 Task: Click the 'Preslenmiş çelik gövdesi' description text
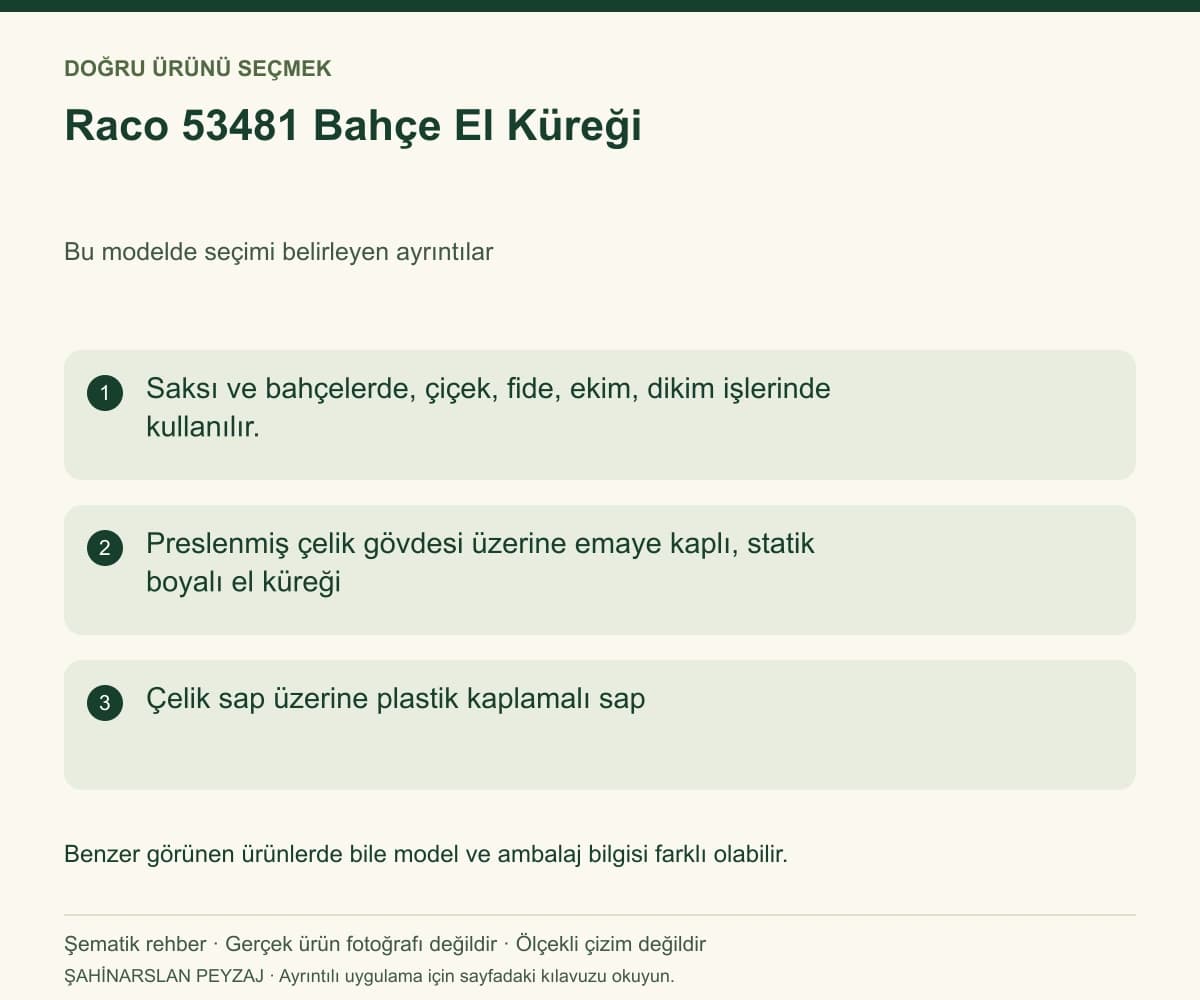(480, 562)
